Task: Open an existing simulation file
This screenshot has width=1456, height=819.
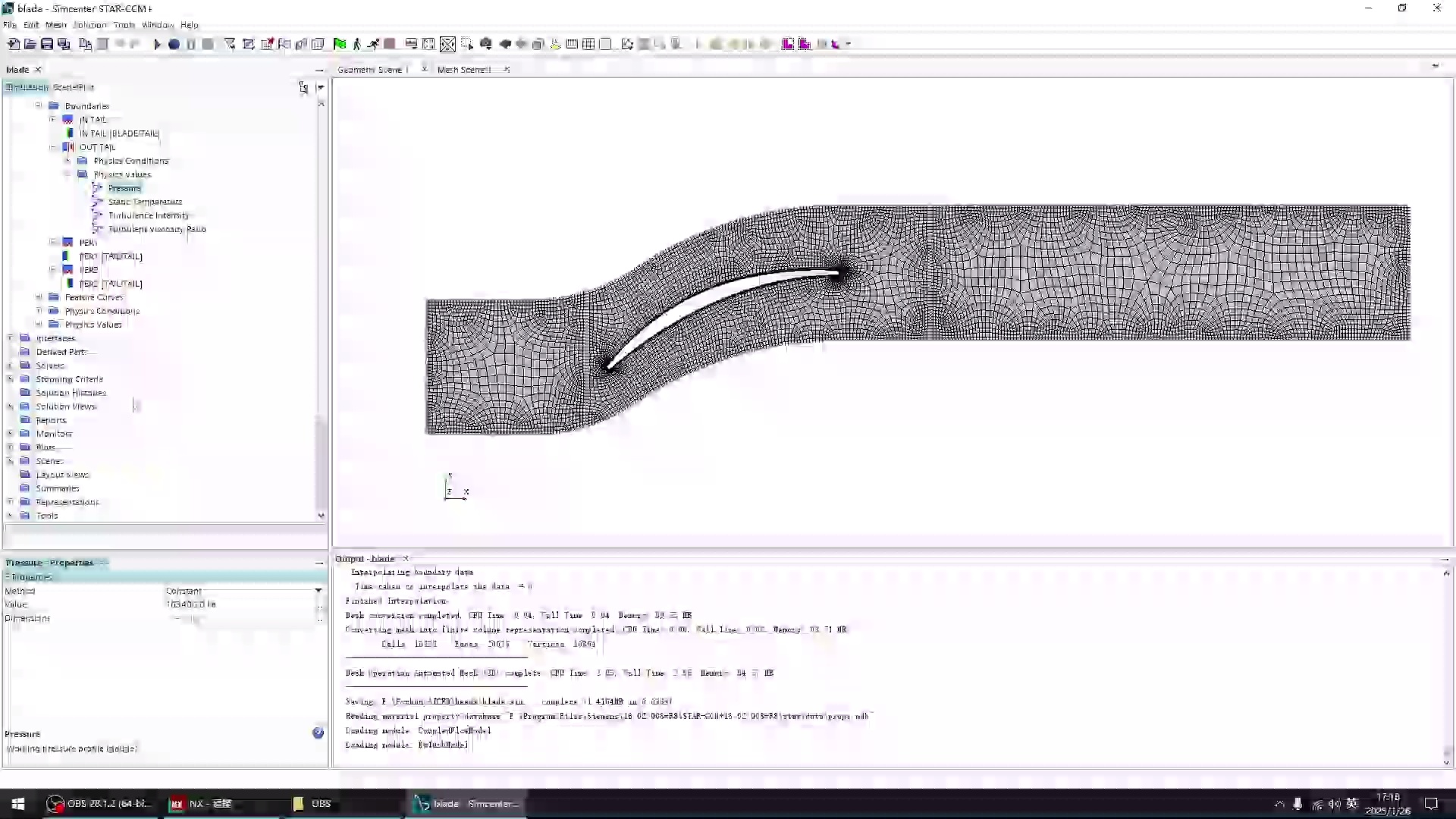Action: pos(30,43)
